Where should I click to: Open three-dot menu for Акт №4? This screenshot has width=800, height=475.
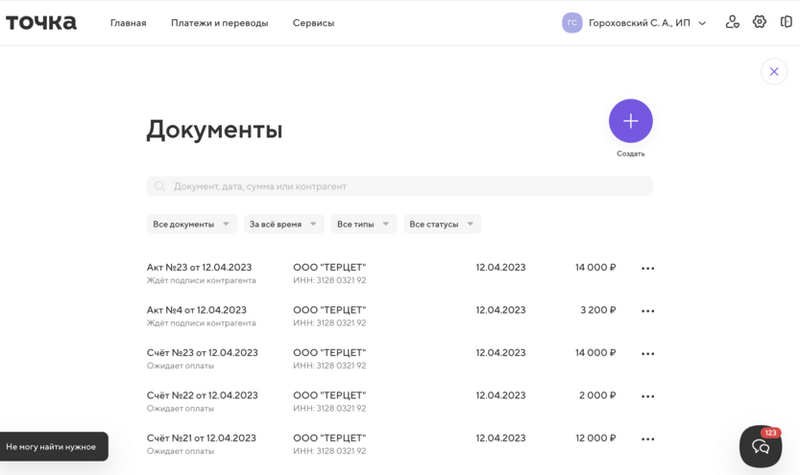[648, 311]
